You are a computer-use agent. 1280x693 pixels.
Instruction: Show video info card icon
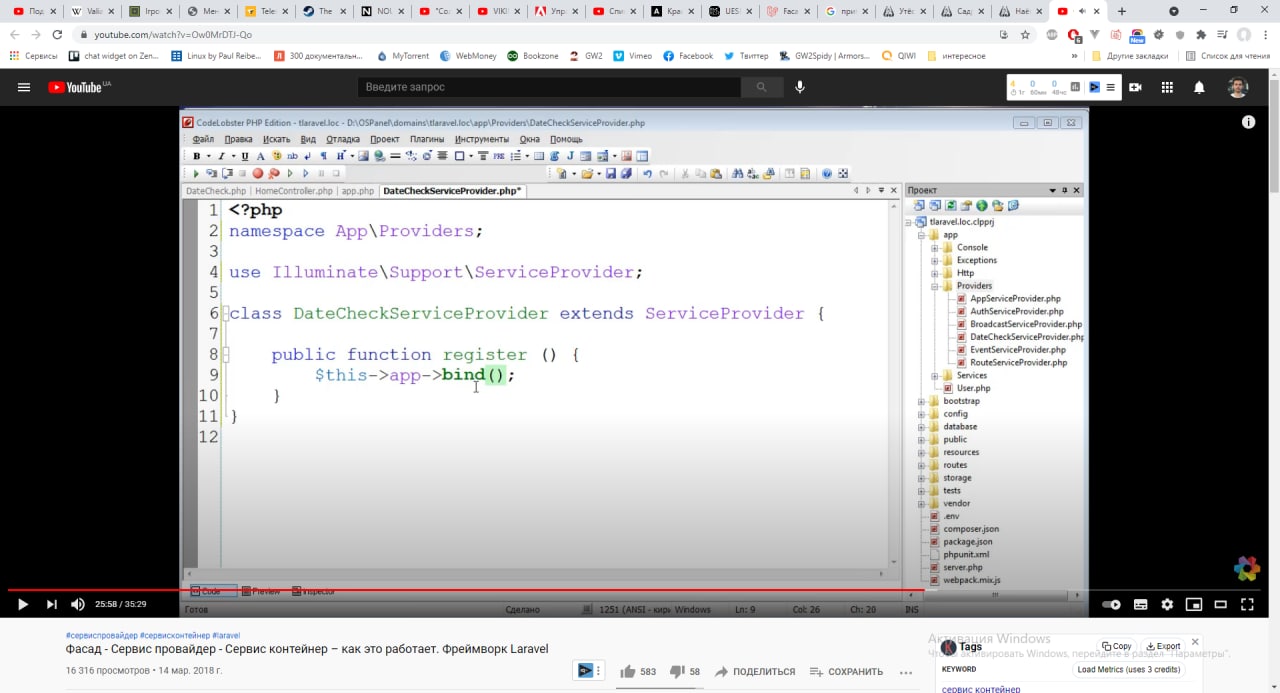click(1249, 122)
